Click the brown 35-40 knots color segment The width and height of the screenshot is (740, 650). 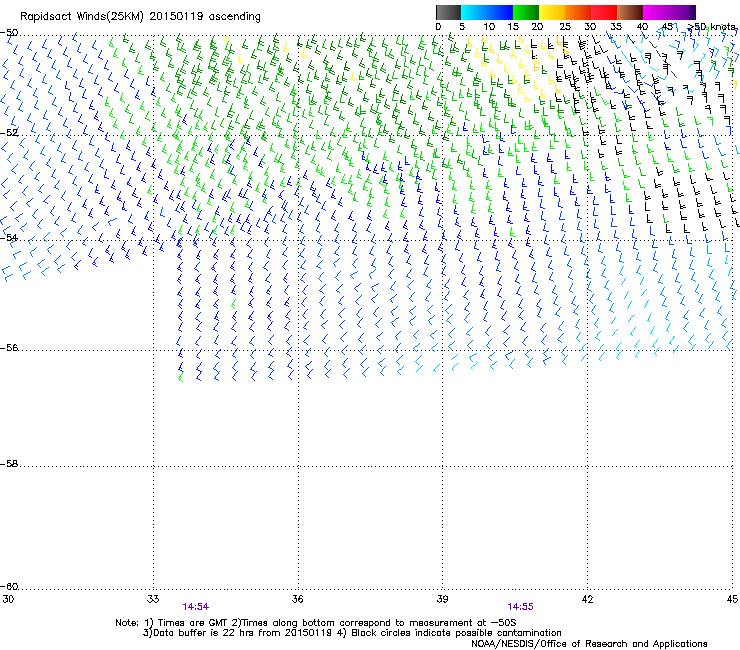coord(630,12)
